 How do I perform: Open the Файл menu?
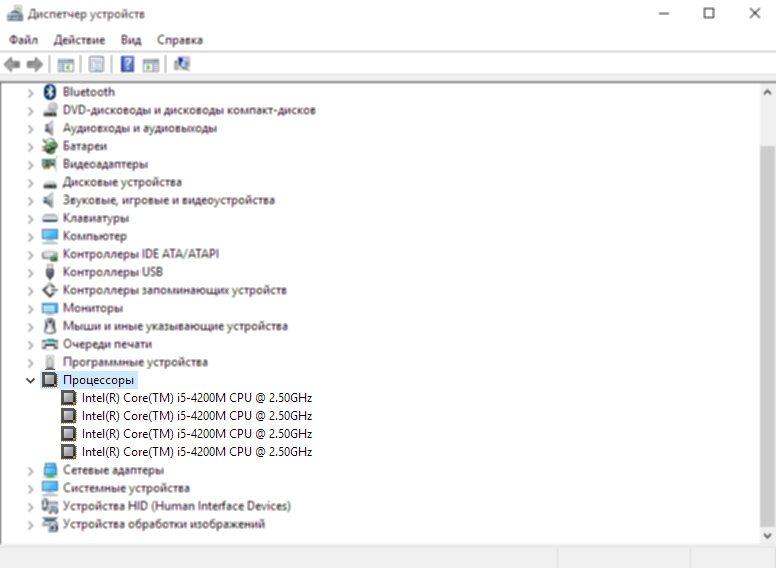(x=23, y=40)
